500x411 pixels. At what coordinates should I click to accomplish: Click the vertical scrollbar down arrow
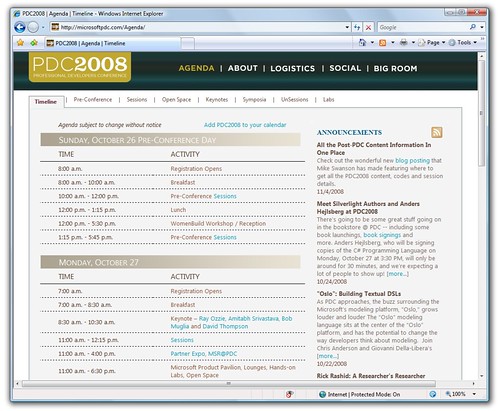[481, 376]
